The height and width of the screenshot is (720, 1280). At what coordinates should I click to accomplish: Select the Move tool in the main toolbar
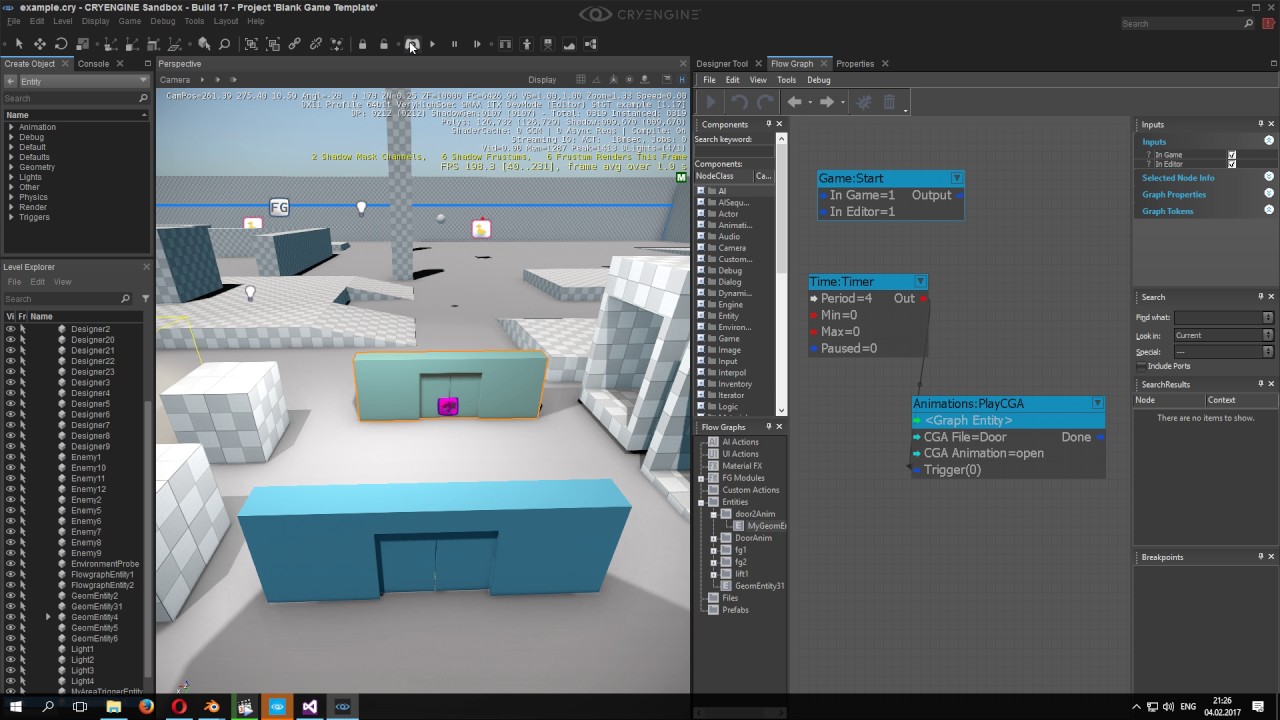coord(40,44)
